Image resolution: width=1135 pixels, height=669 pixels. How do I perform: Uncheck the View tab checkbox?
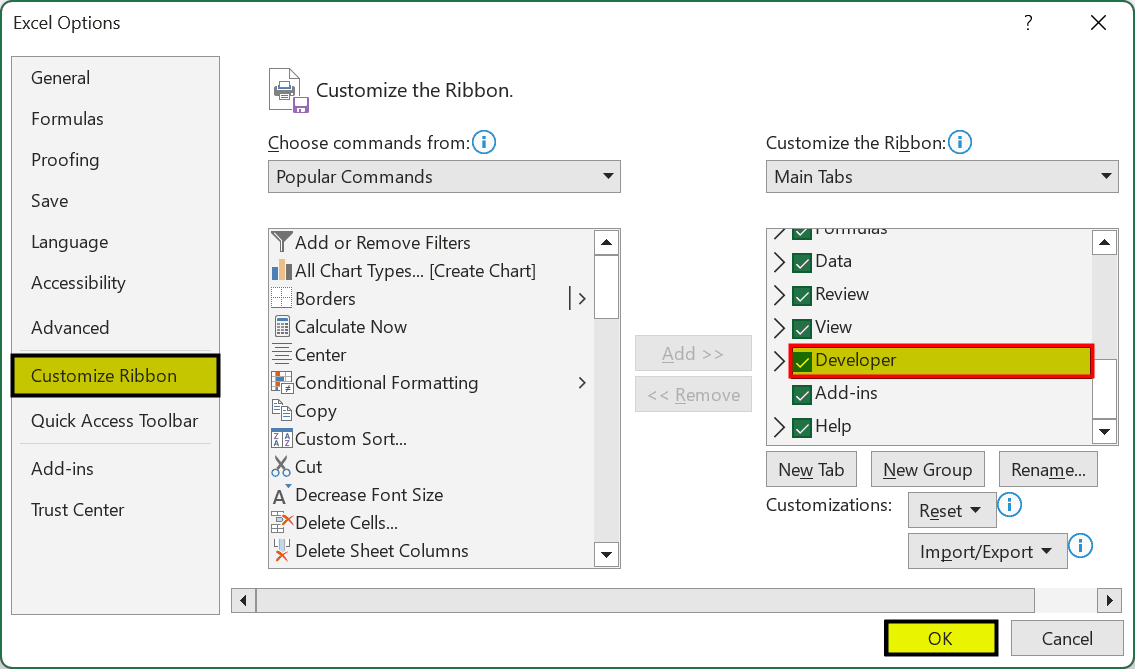coord(801,329)
